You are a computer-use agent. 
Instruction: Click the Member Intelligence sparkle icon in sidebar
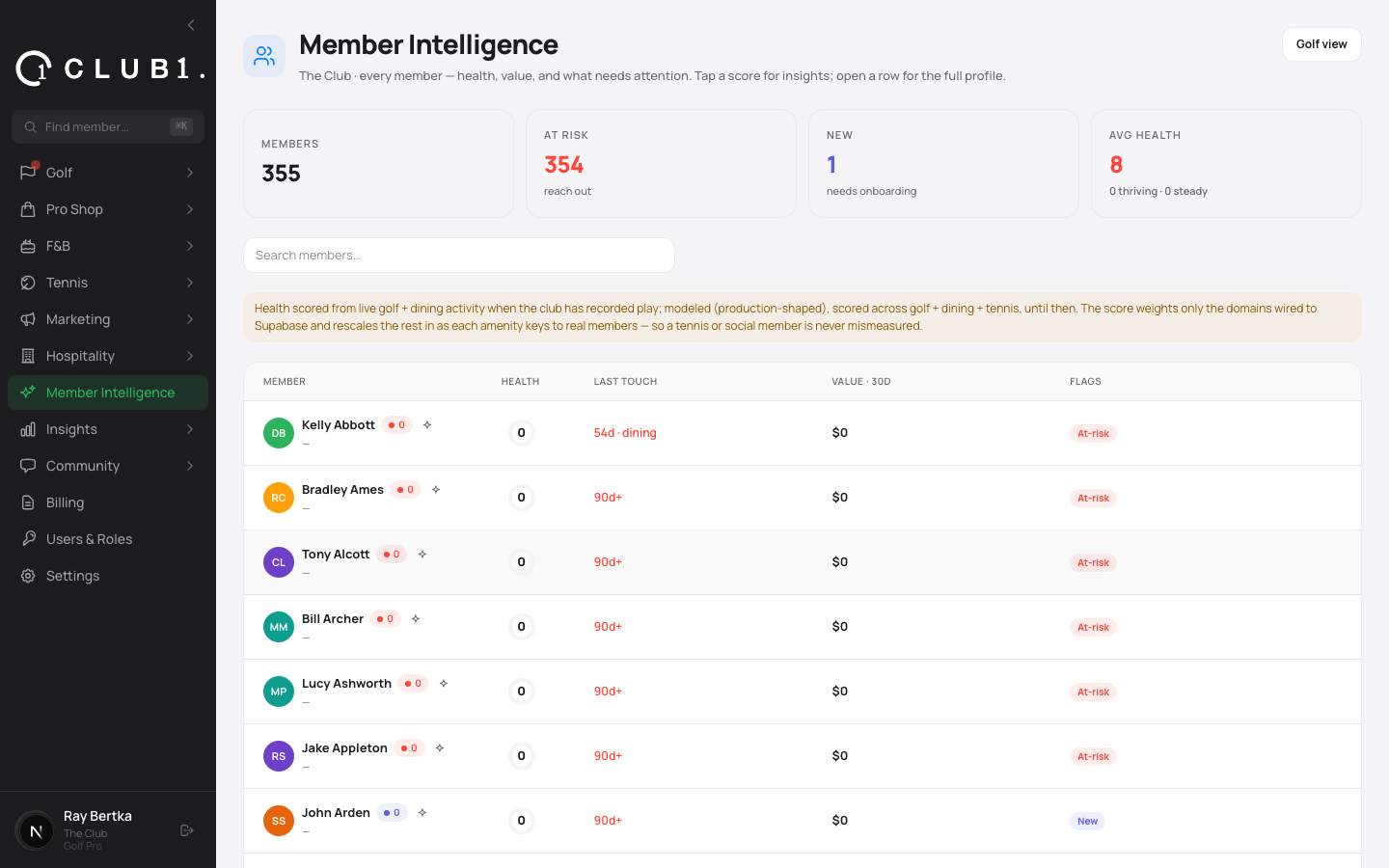(28, 393)
